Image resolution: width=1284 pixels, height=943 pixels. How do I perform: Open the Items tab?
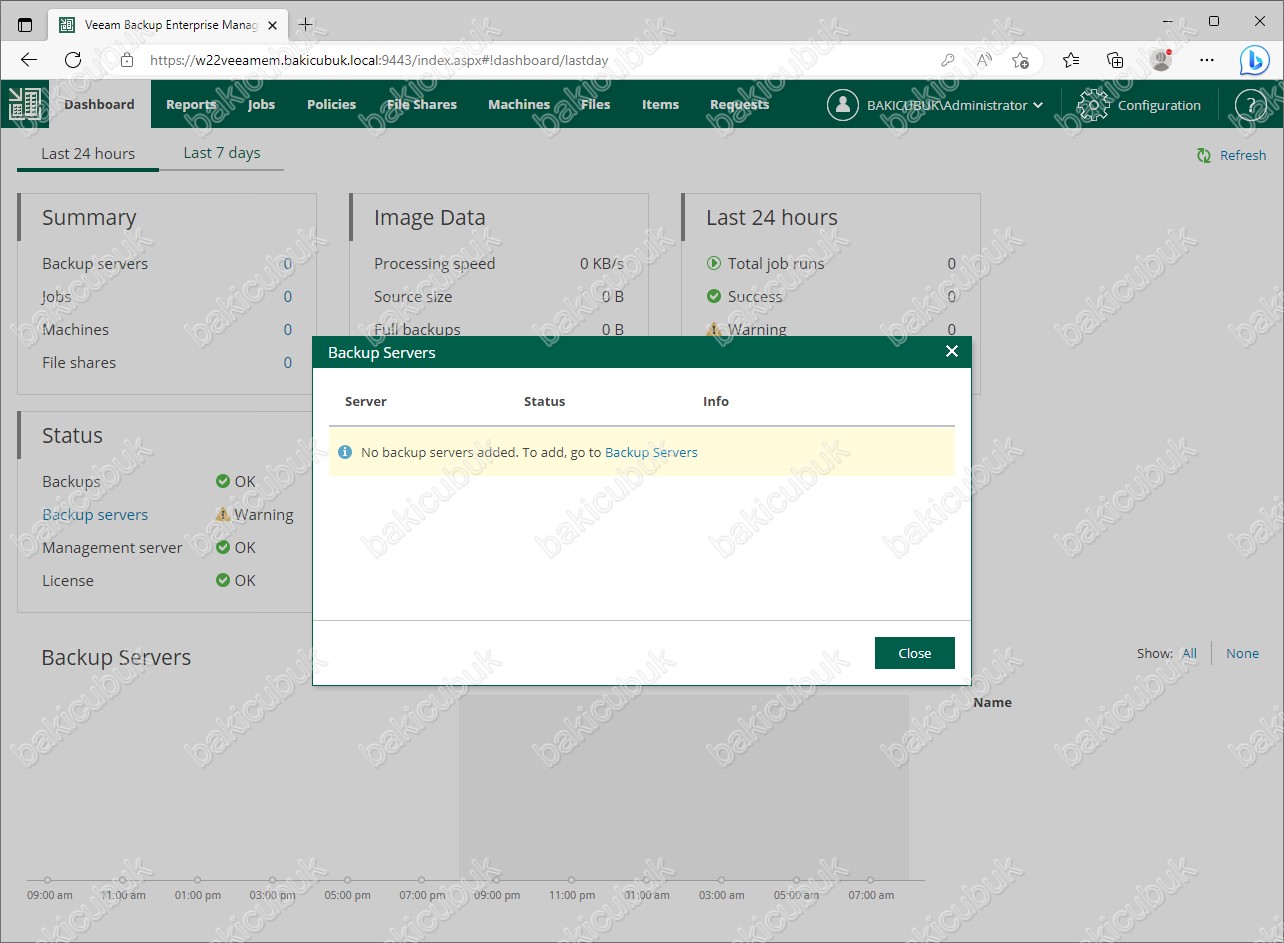click(660, 104)
